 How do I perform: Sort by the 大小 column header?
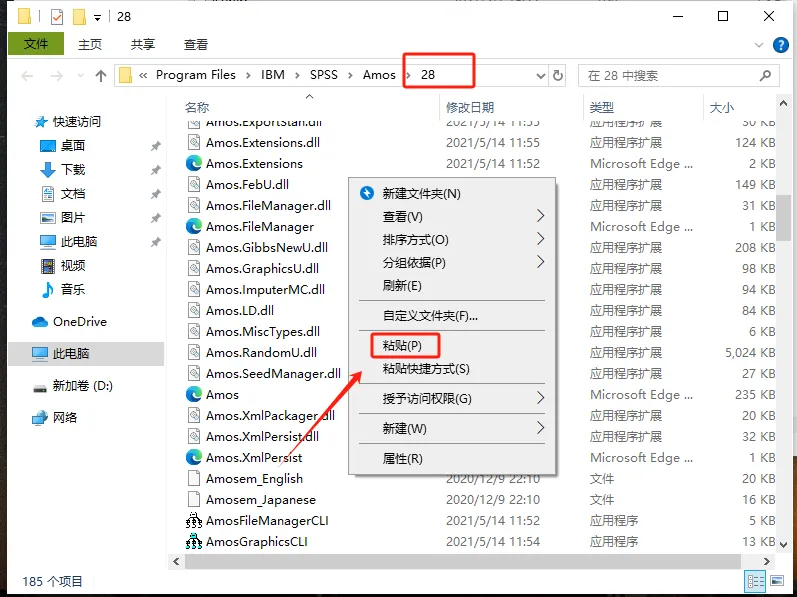tap(722, 107)
